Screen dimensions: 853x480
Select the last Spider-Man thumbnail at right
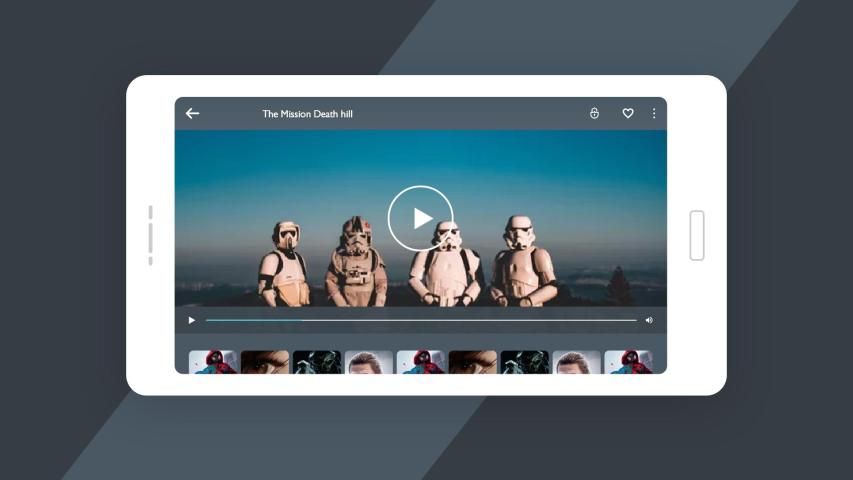[x=629, y=362]
